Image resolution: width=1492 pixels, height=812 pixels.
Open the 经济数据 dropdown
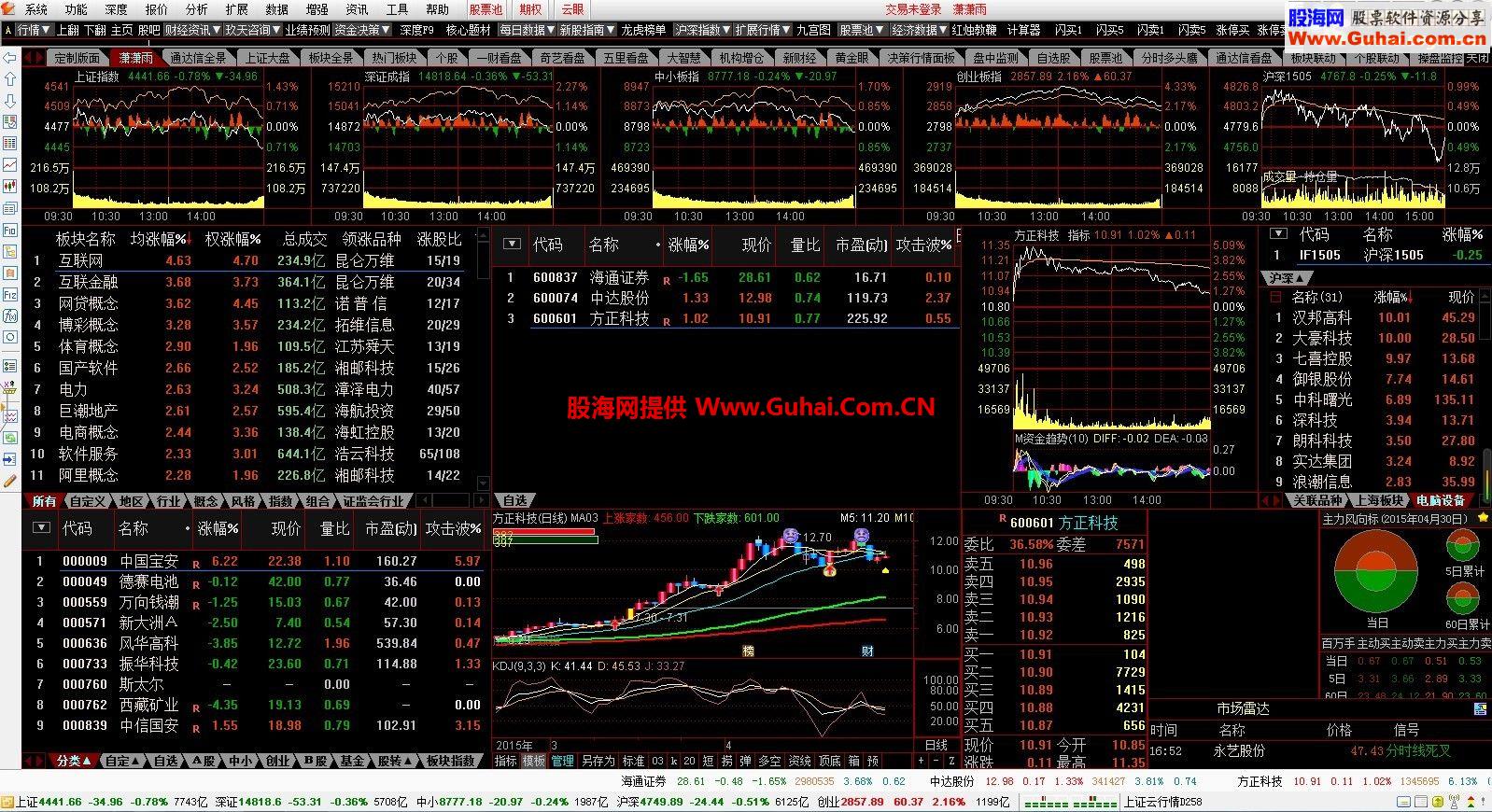[x=921, y=30]
